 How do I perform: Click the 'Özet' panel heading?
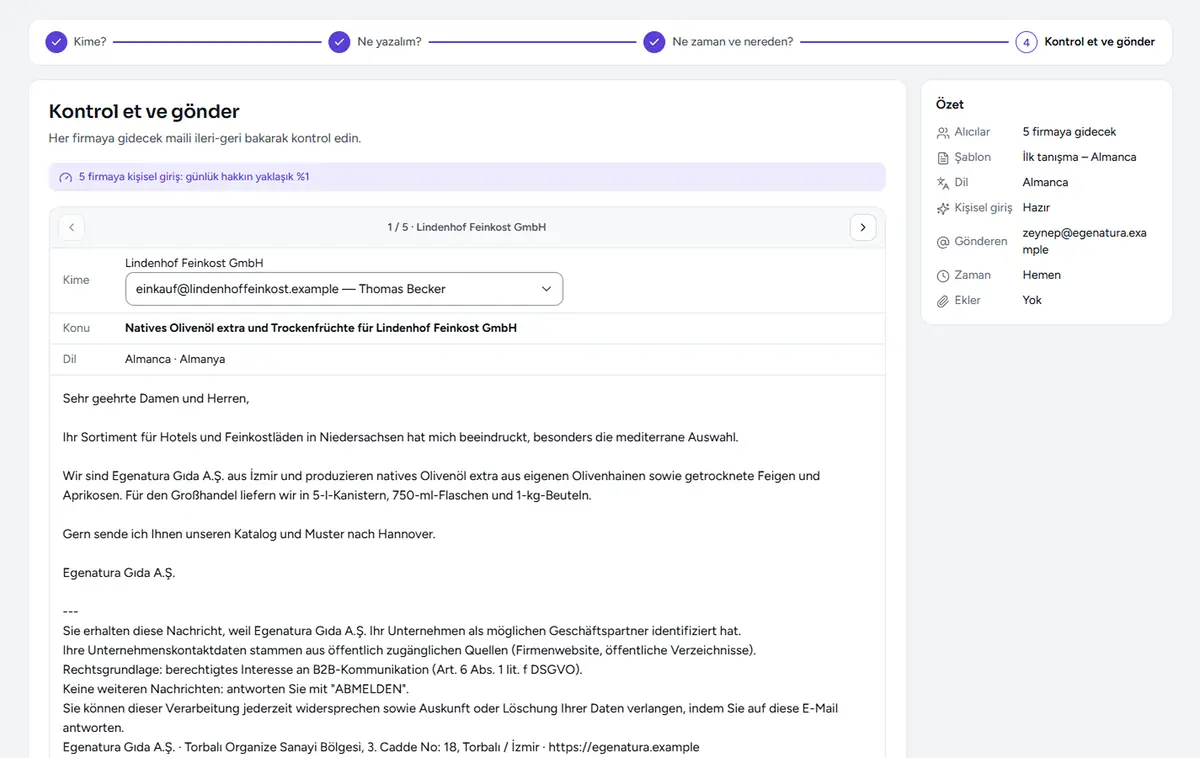(950, 104)
